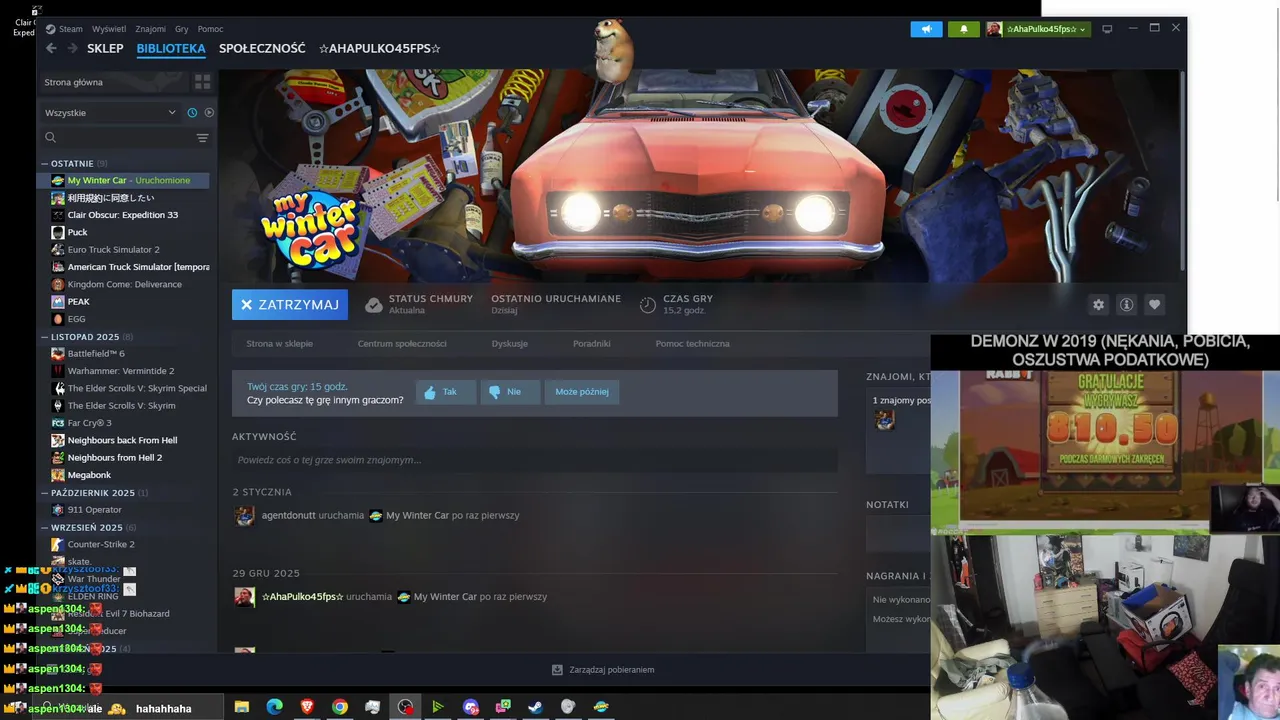Open Steam icon on the taskbar
The width and height of the screenshot is (1280, 720).
[536, 707]
